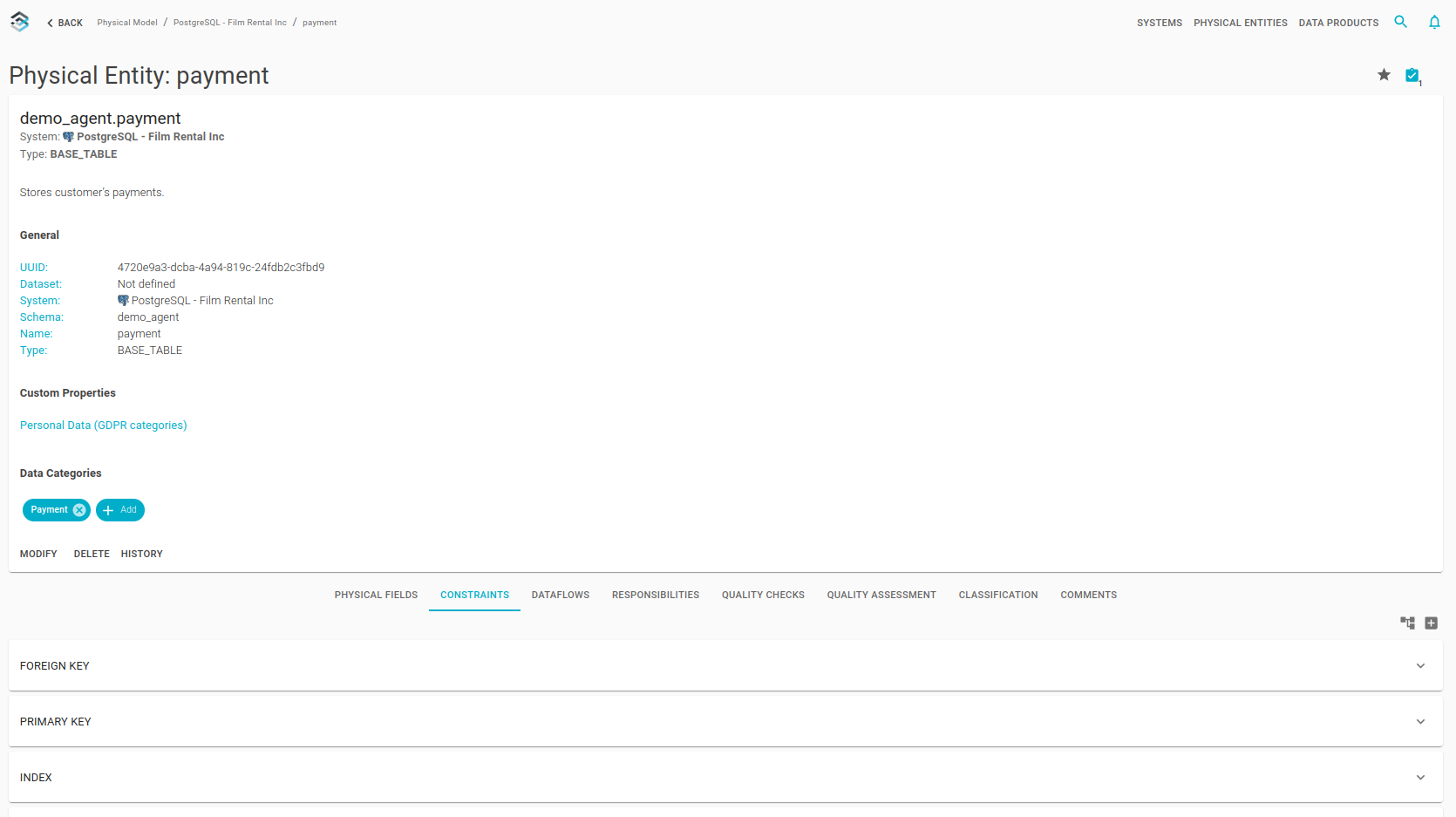The image size is (1456, 817).
Task: Navigate to DATA PRODUCTS menu
Action: point(1338,23)
